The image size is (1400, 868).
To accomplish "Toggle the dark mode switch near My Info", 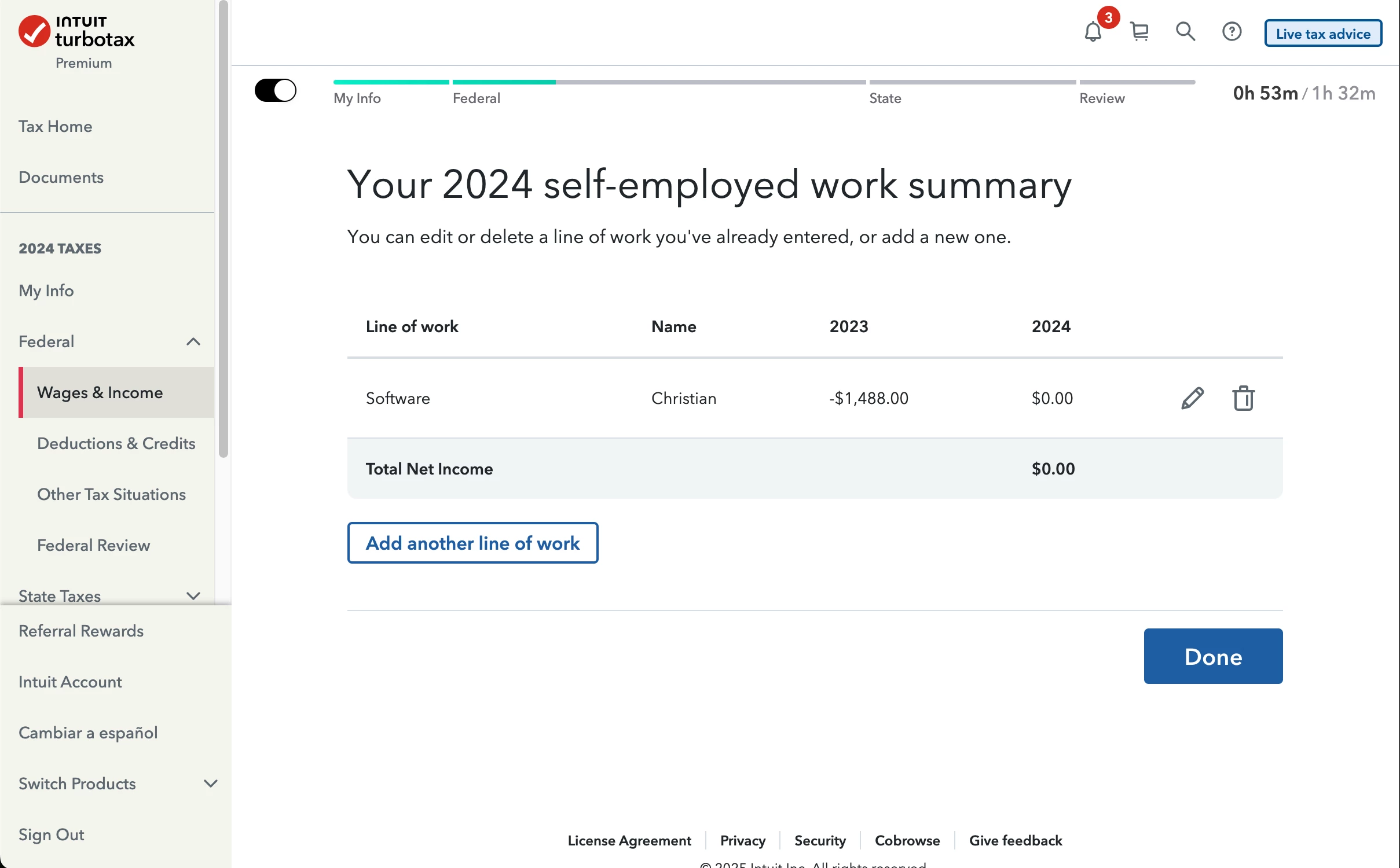I will click(276, 90).
